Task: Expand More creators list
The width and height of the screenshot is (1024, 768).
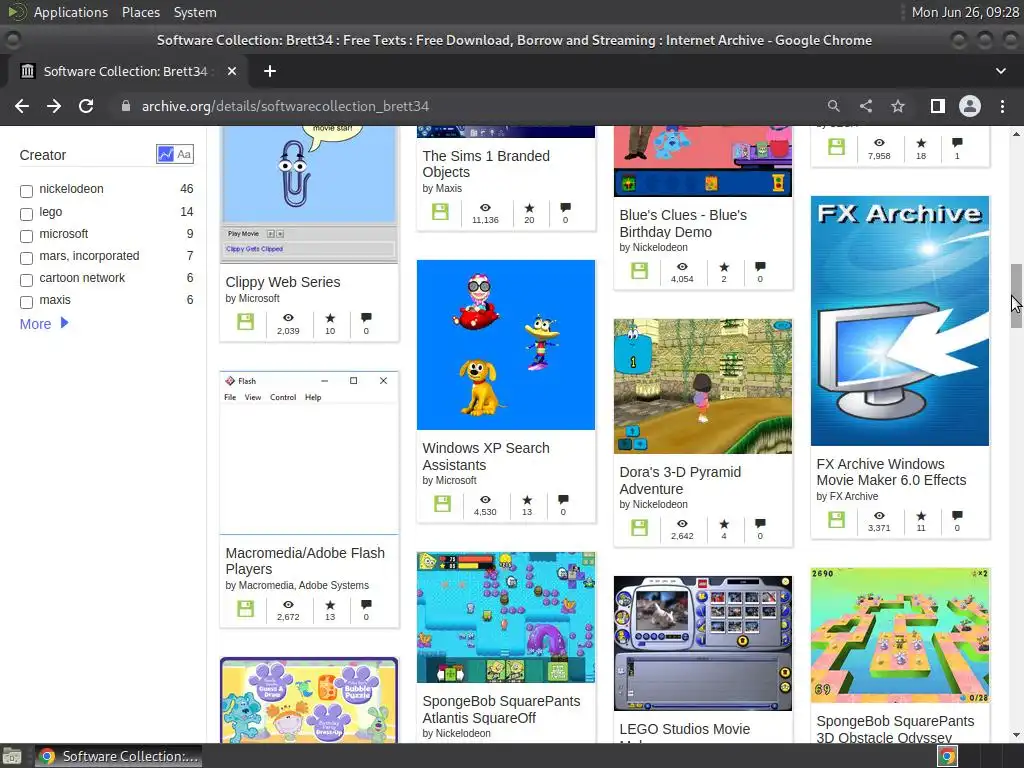Action: (44, 323)
